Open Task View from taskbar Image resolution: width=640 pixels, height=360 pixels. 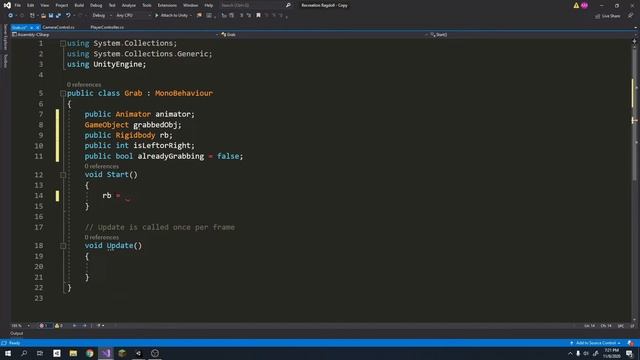coord(40,353)
